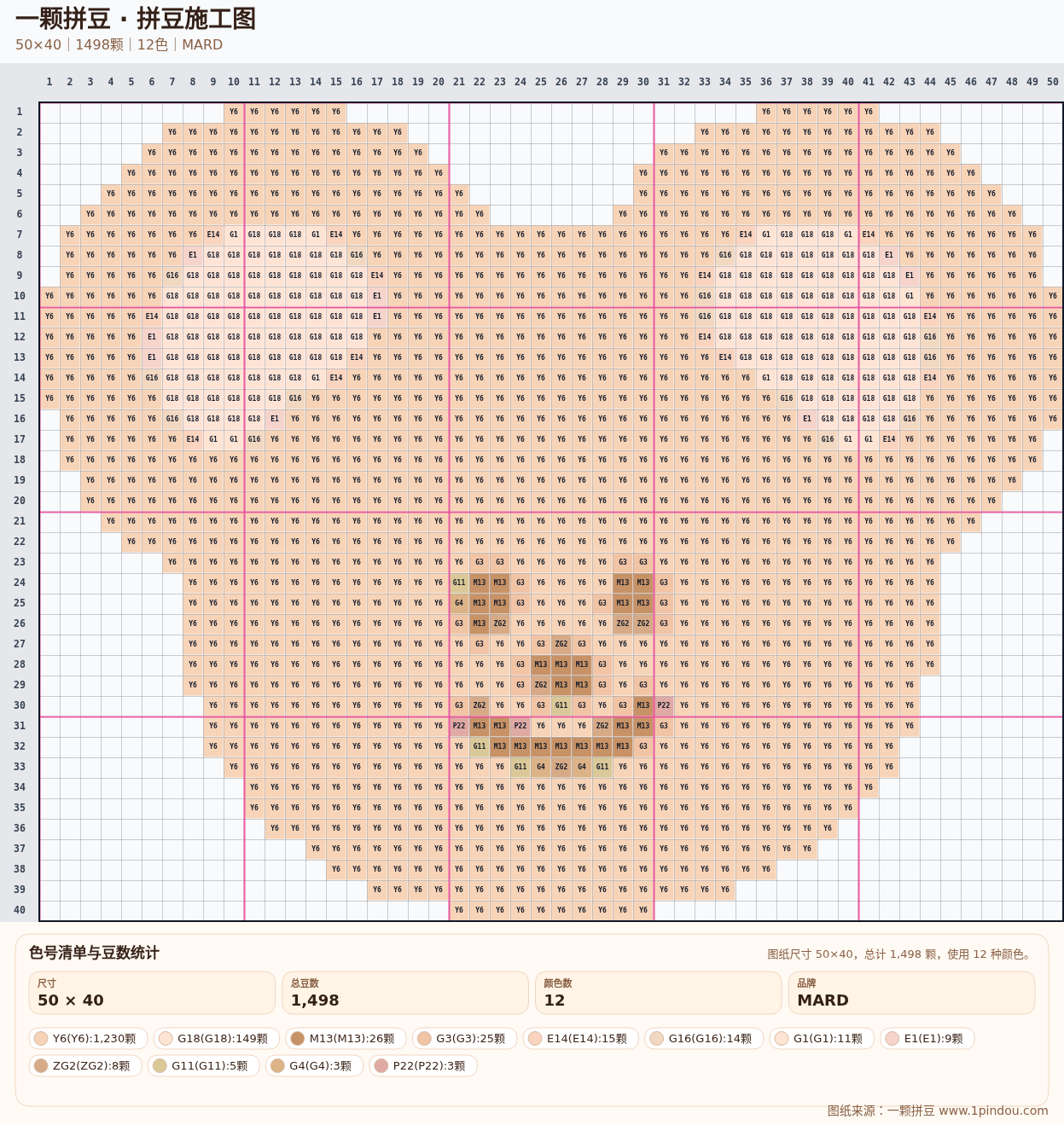The image size is (1064, 1125).
Task: Click the P22(P22):3颗 legend chip
Action: tap(423, 1066)
